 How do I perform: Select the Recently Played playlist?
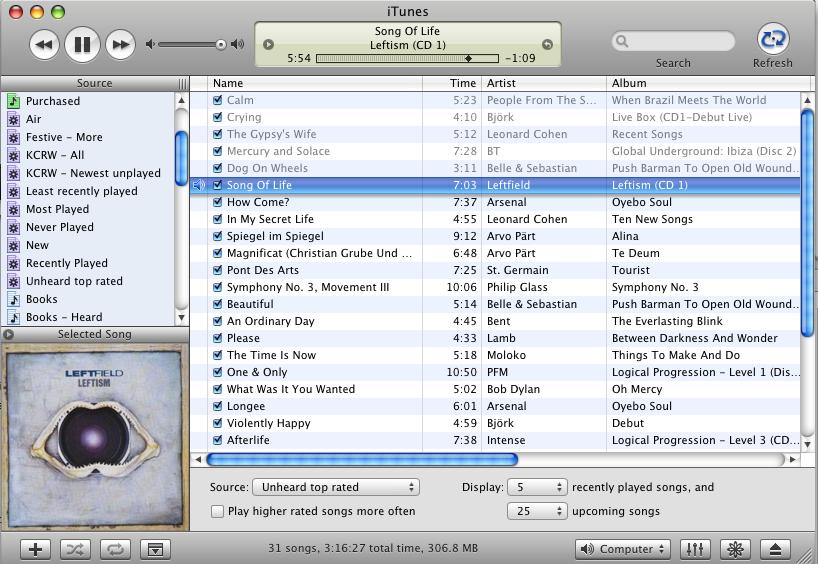[x=67, y=263]
